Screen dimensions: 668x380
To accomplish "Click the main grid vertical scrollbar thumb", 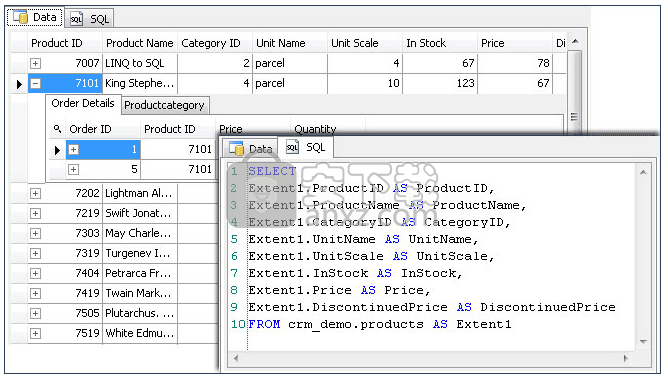I will point(574,92).
